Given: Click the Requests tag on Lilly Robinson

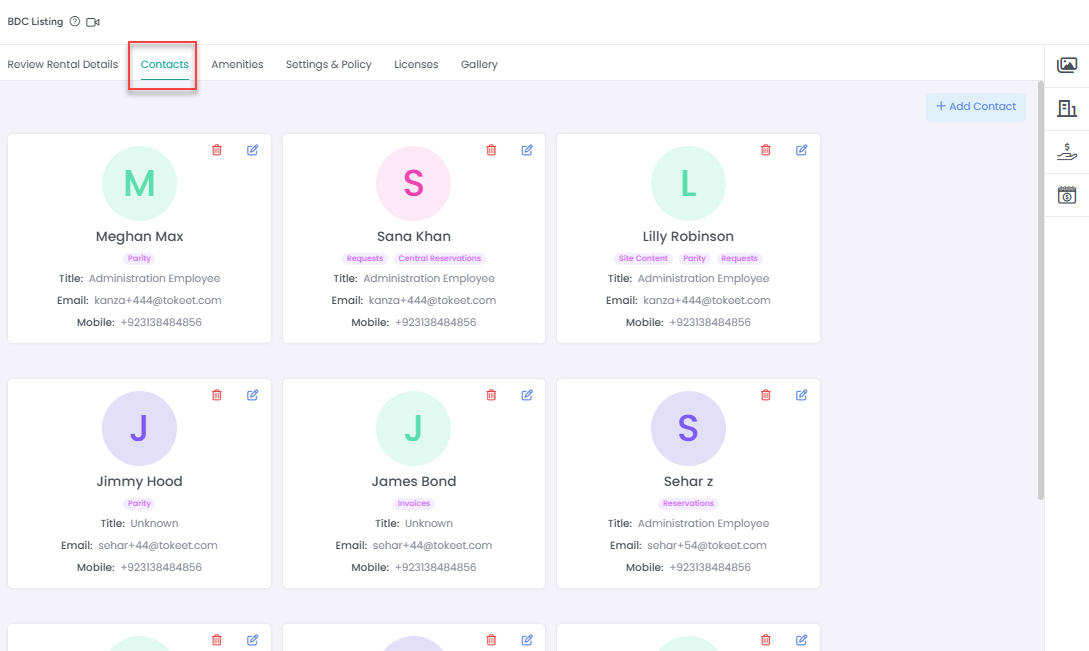Looking at the screenshot, I should click(739, 258).
